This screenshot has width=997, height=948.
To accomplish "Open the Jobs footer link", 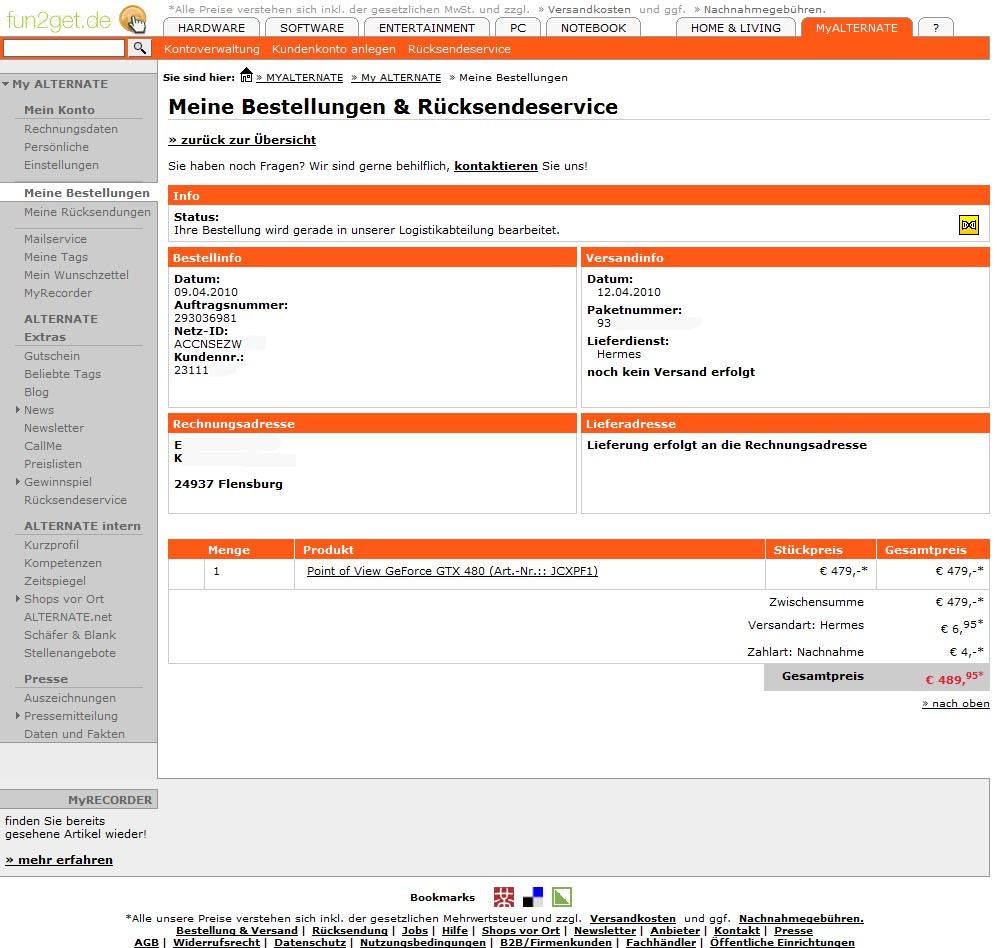I will click(x=415, y=930).
